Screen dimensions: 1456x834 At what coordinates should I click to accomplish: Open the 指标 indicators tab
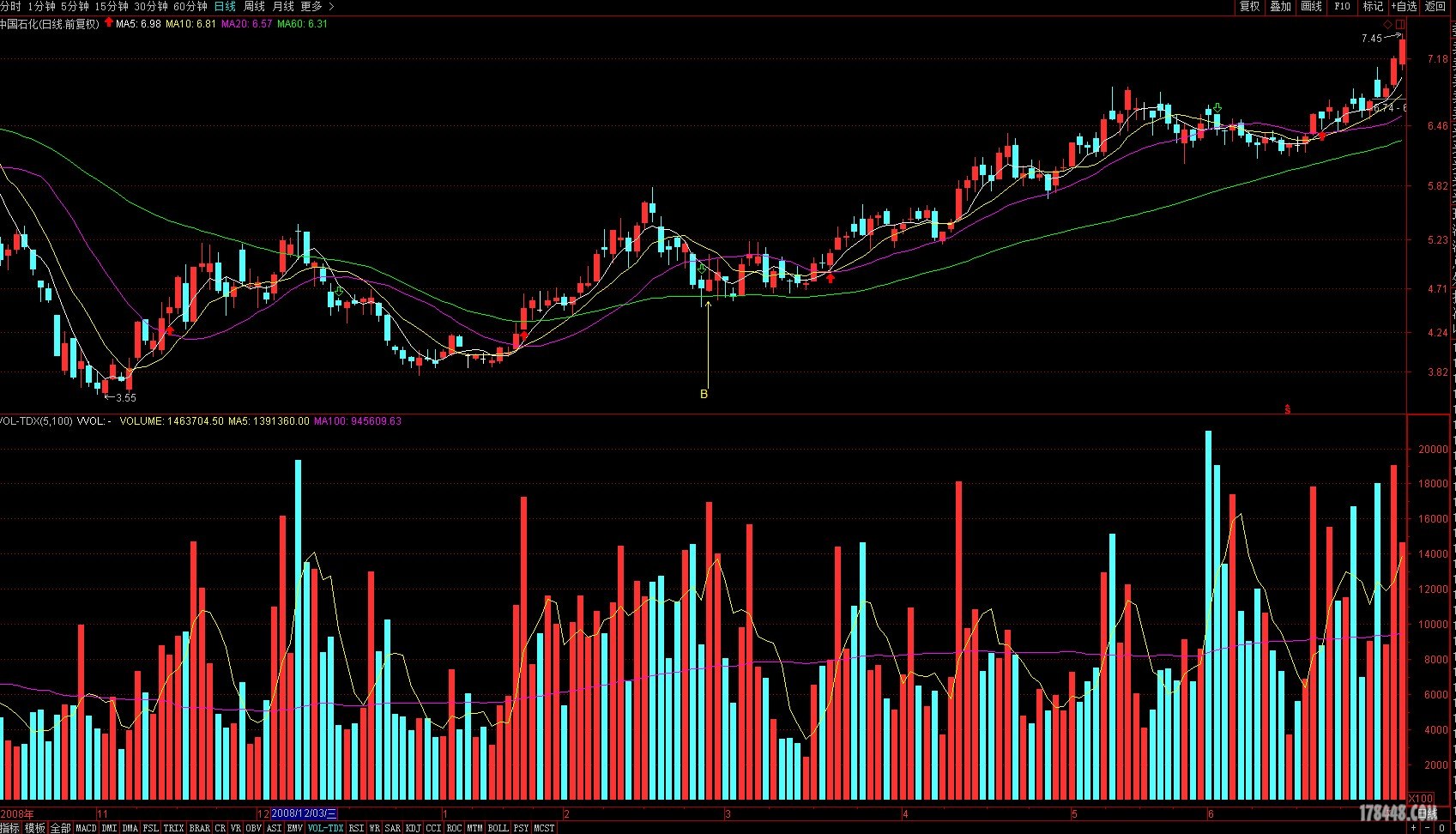pos(10,828)
